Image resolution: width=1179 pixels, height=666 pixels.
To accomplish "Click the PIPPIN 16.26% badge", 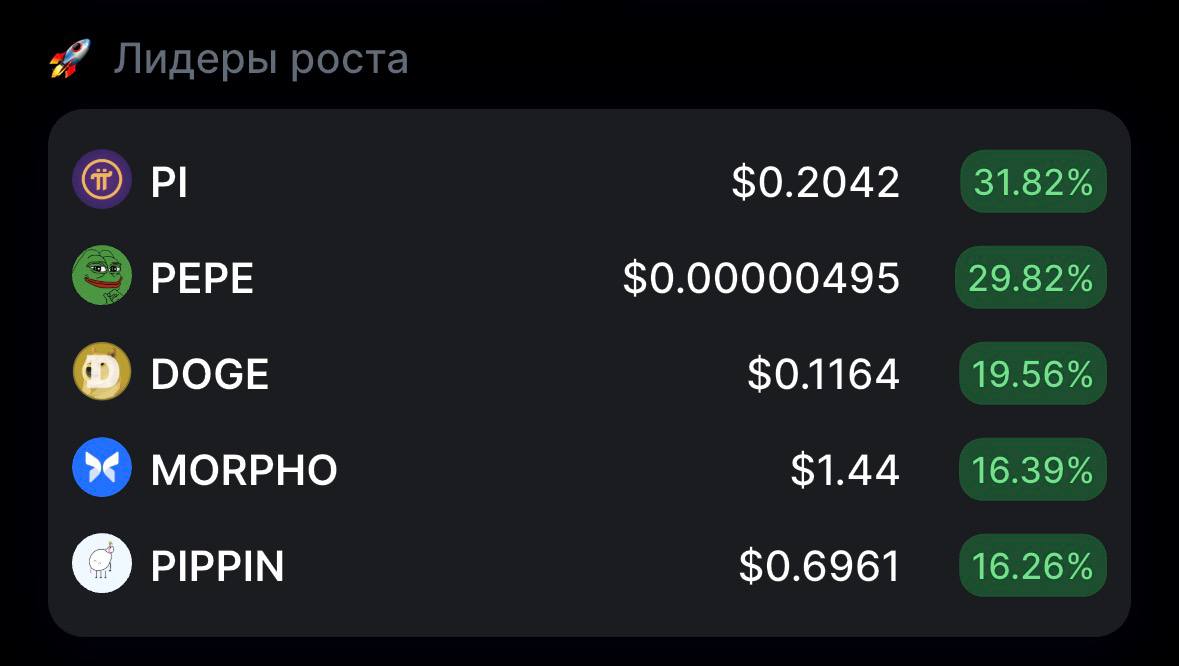I will click(1032, 563).
